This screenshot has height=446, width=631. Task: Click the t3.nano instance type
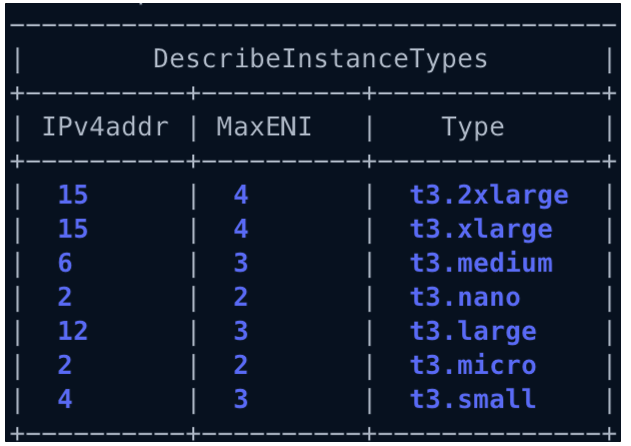pyautogui.click(x=465, y=297)
